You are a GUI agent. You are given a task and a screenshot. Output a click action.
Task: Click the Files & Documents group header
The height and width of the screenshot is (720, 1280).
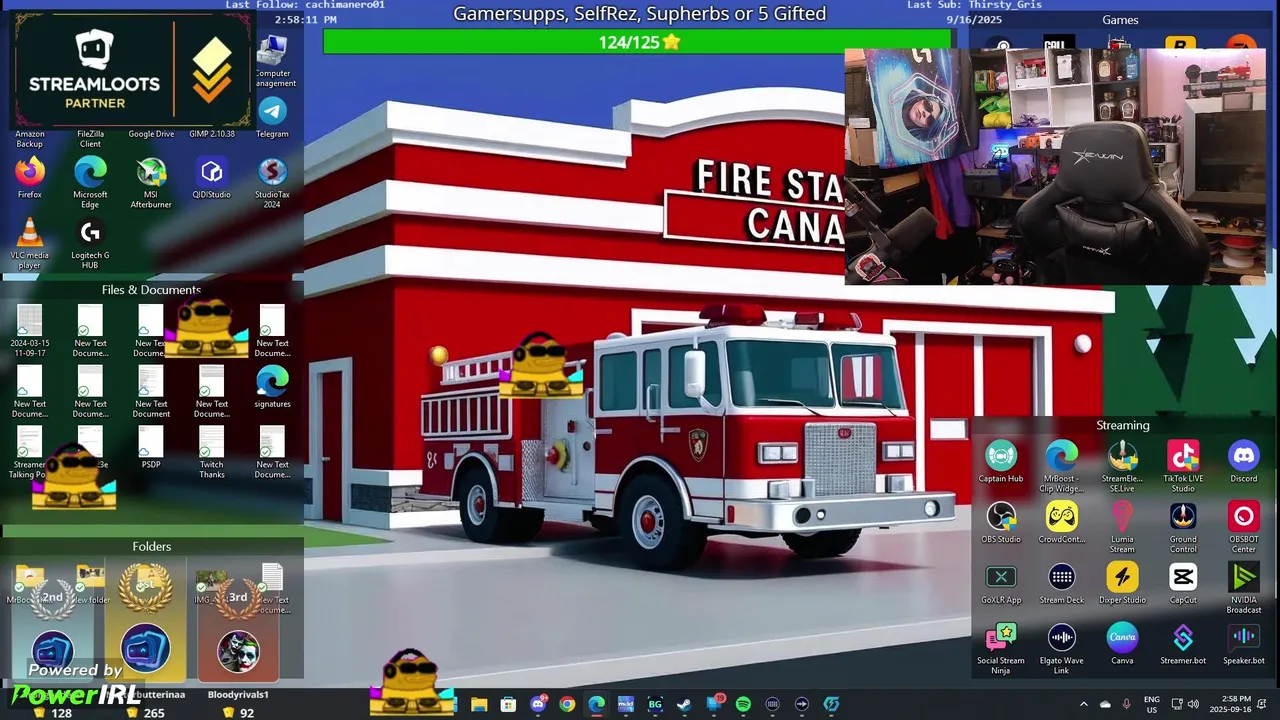point(151,290)
